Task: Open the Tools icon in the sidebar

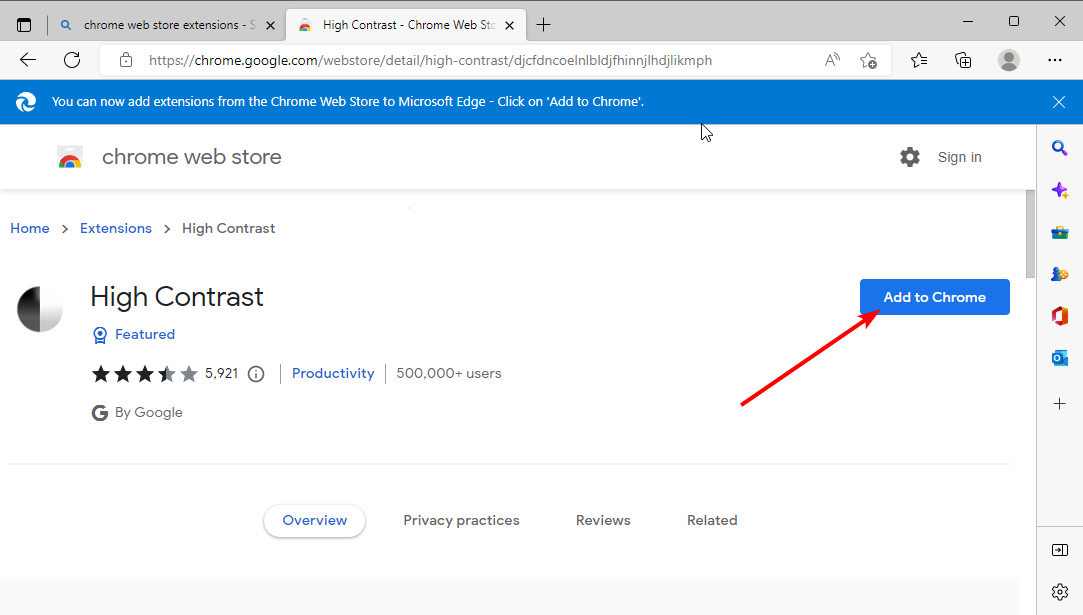Action: point(1060,232)
